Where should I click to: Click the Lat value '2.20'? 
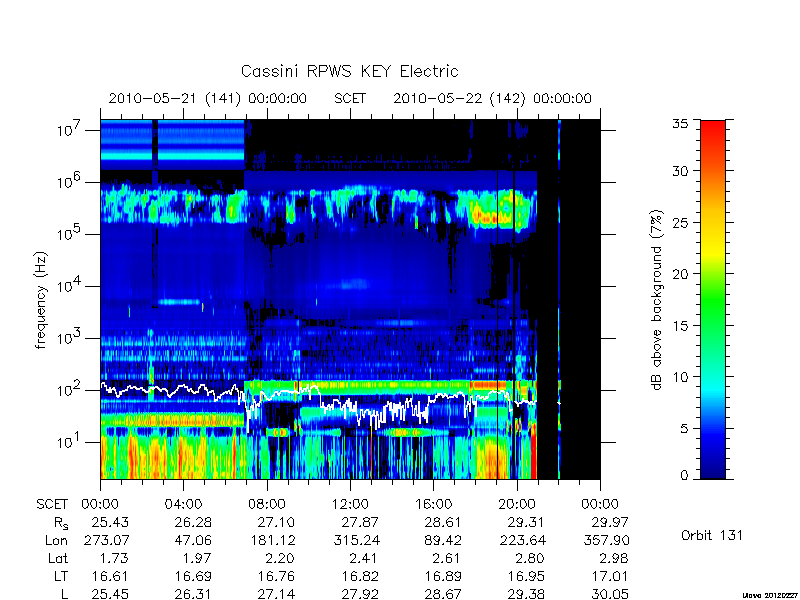280,558
